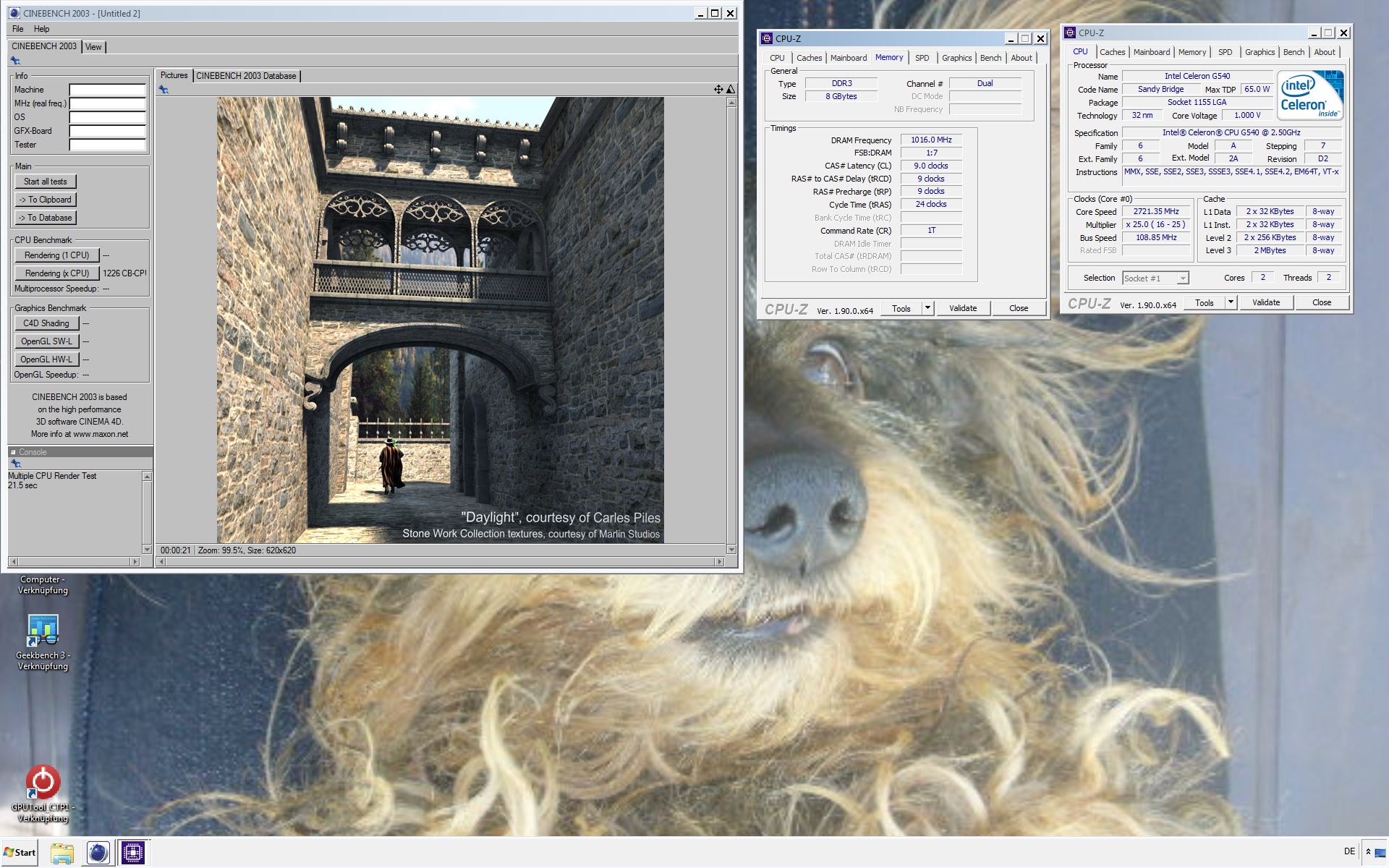Click the triangle icon beside the crosshair
Viewport: 1389px width, 868px height.
coord(731,89)
